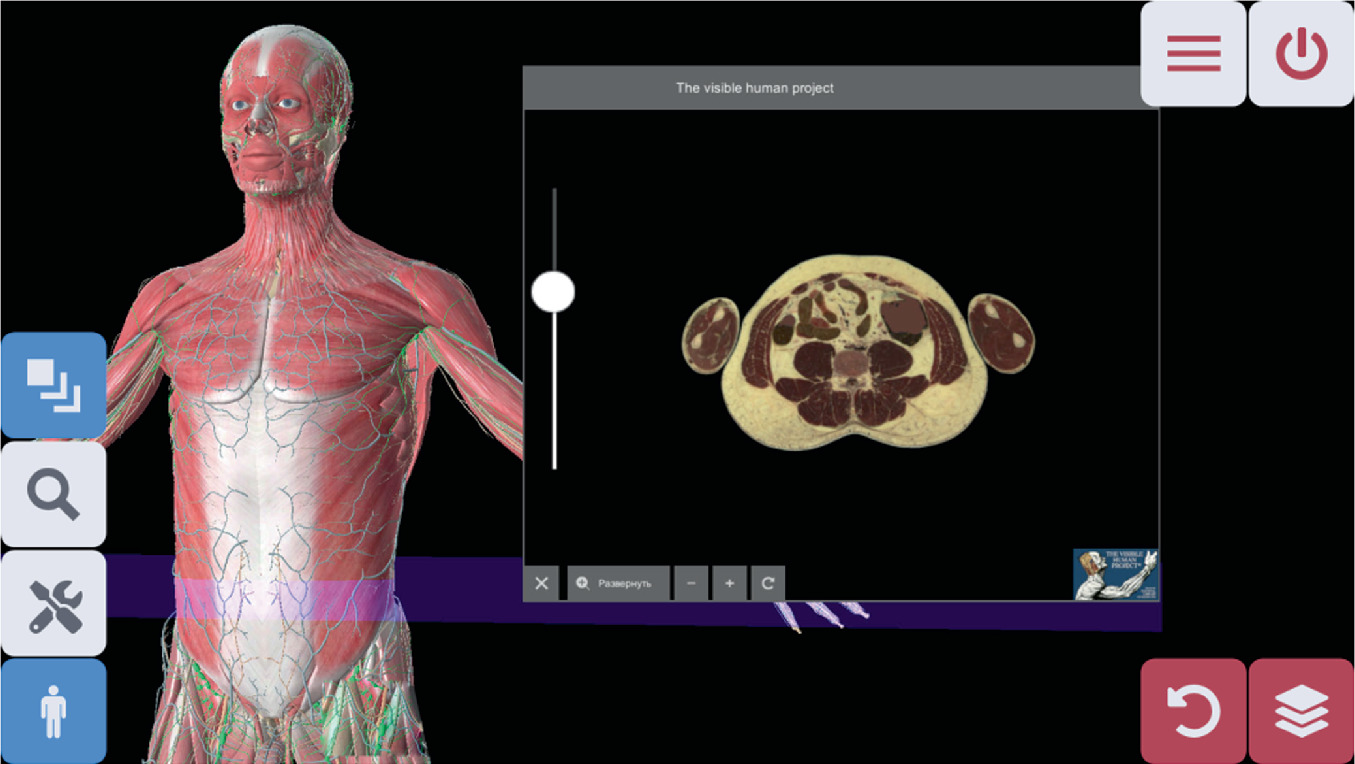Close the visible human project panel with X
Viewport: 1355px width, 764px height.
coord(541,583)
